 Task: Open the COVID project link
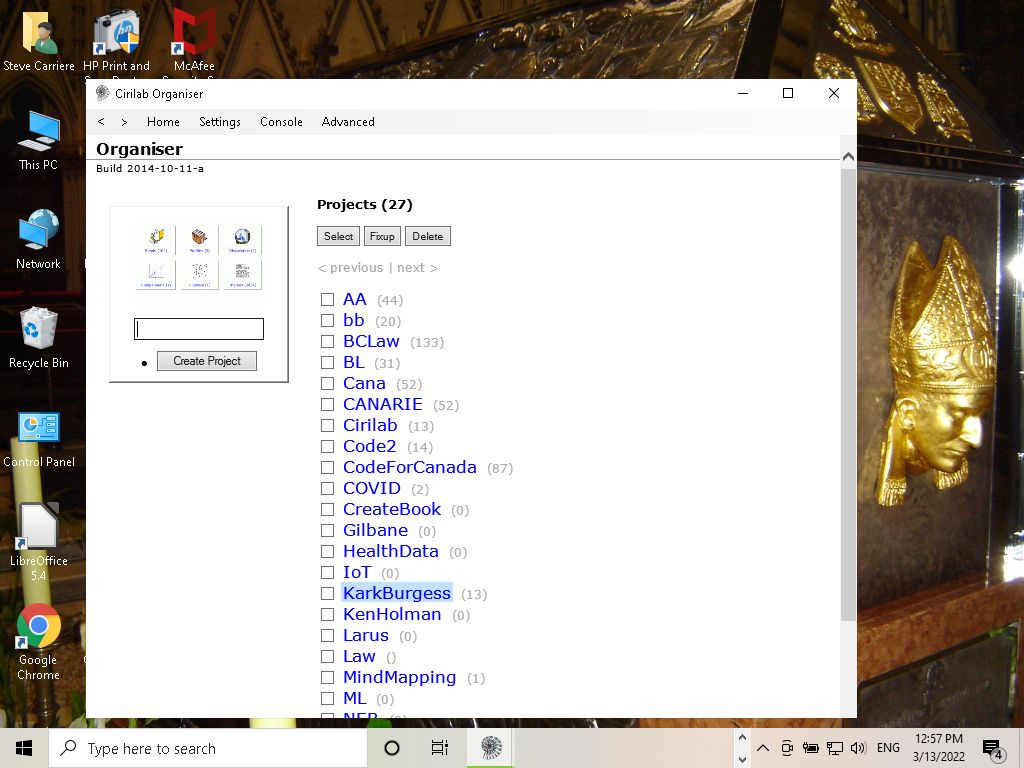click(372, 488)
